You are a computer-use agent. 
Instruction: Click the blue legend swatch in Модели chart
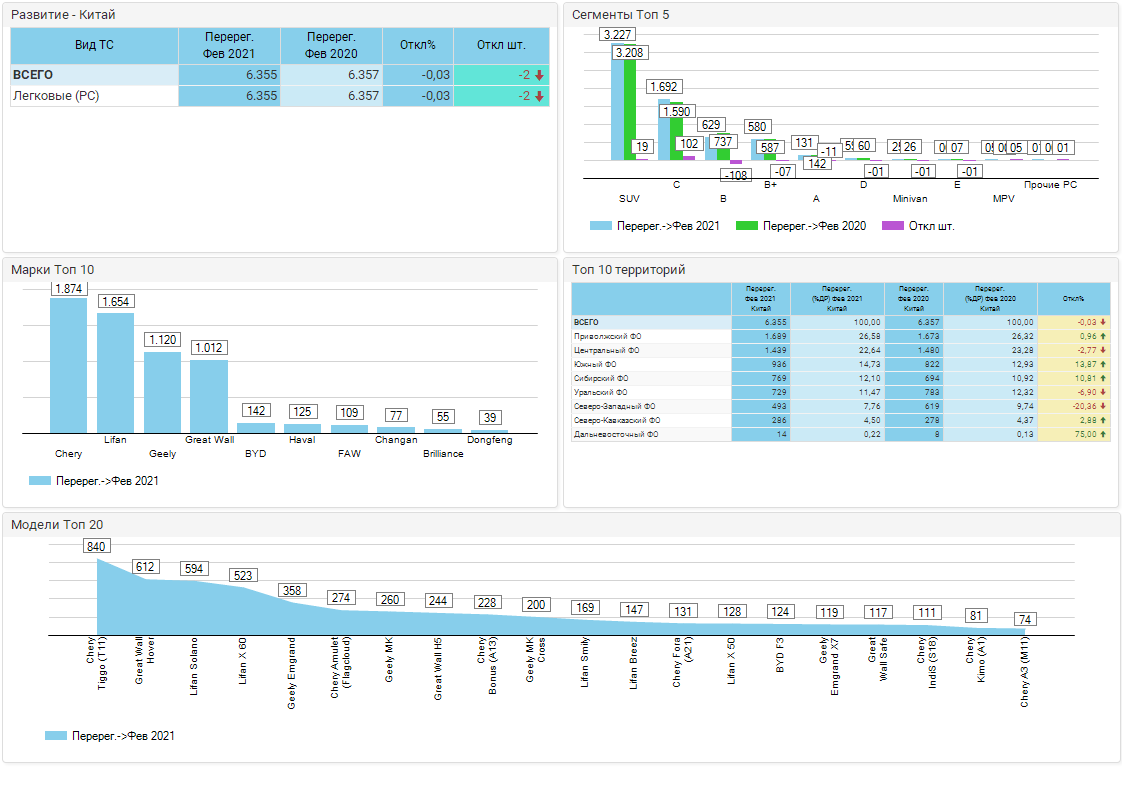(x=56, y=736)
